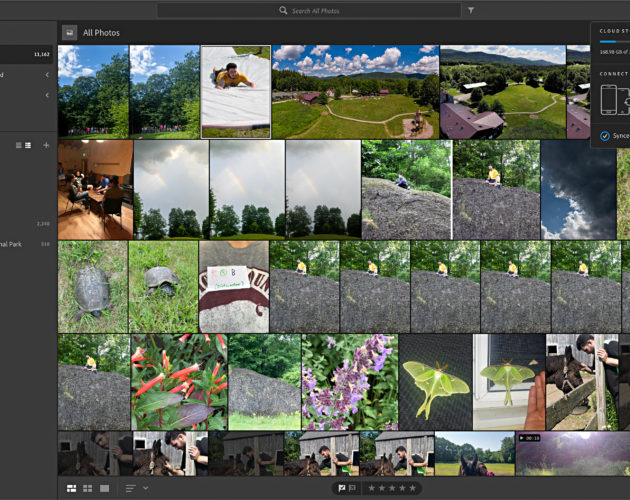Viewport: 630px width, 500px height.
Task: Toggle the flag as rejected icon
Action: [352, 488]
